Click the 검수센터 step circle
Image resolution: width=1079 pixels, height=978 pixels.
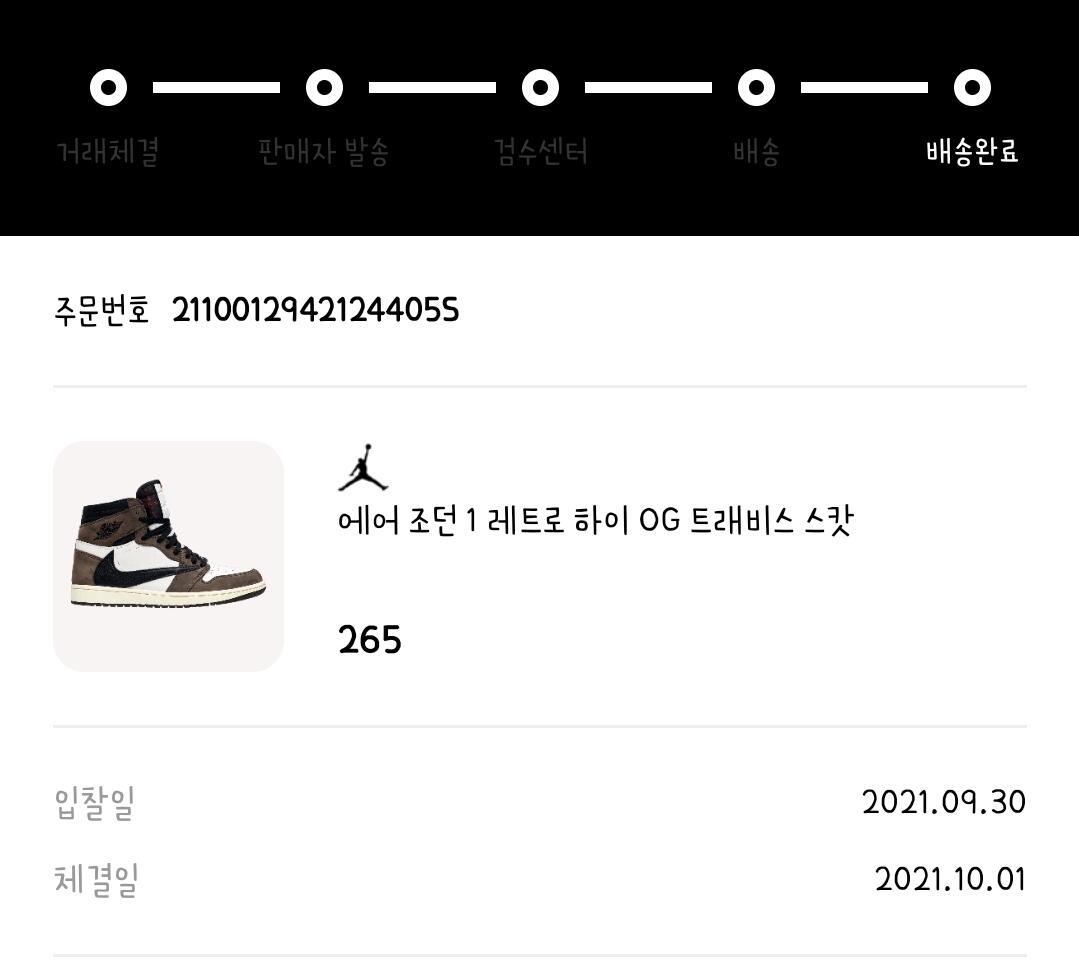tap(540, 88)
